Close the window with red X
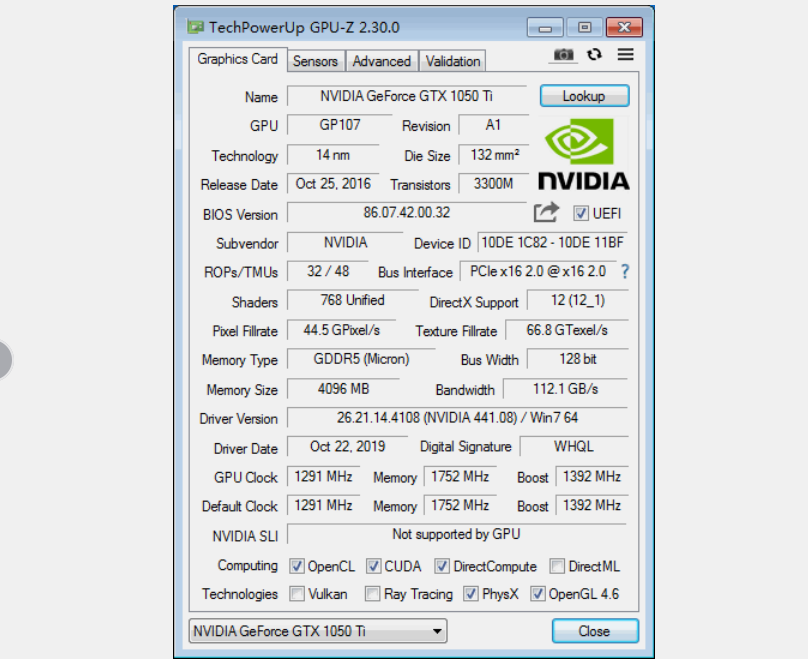 (625, 27)
